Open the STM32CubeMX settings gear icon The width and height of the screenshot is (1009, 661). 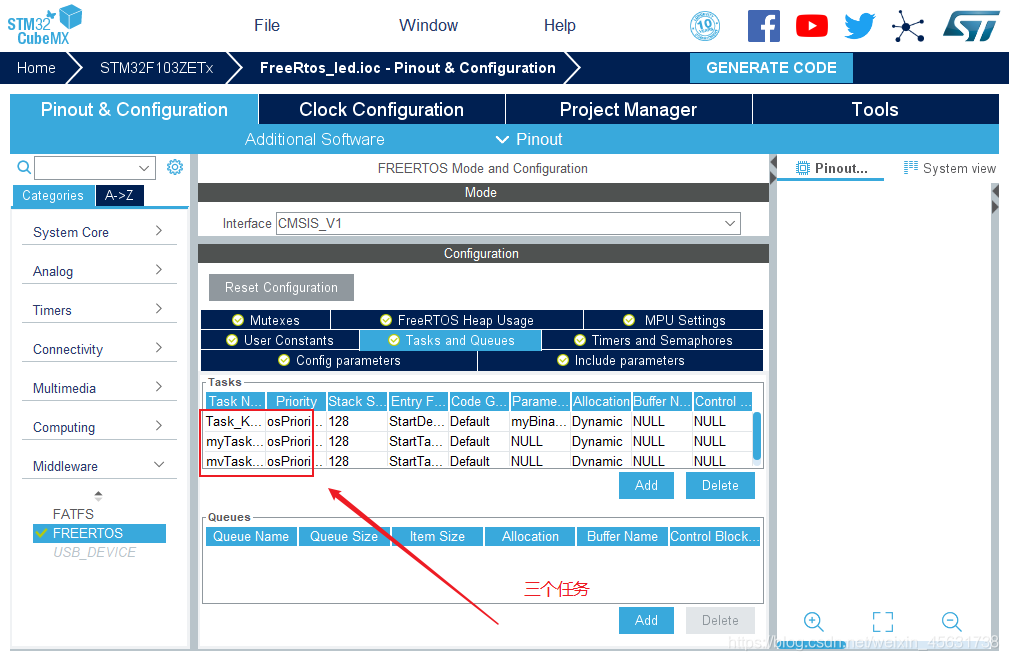click(x=175, y=167)
